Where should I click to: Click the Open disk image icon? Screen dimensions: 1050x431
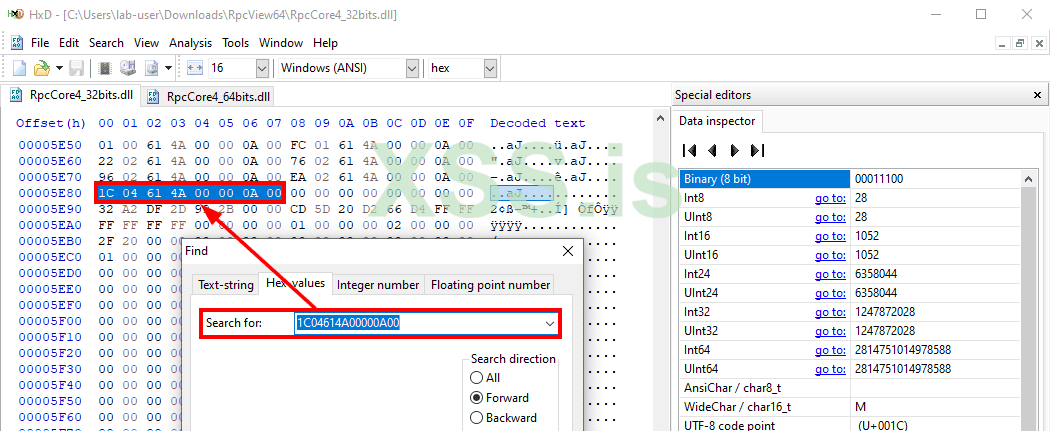[151, 68]
